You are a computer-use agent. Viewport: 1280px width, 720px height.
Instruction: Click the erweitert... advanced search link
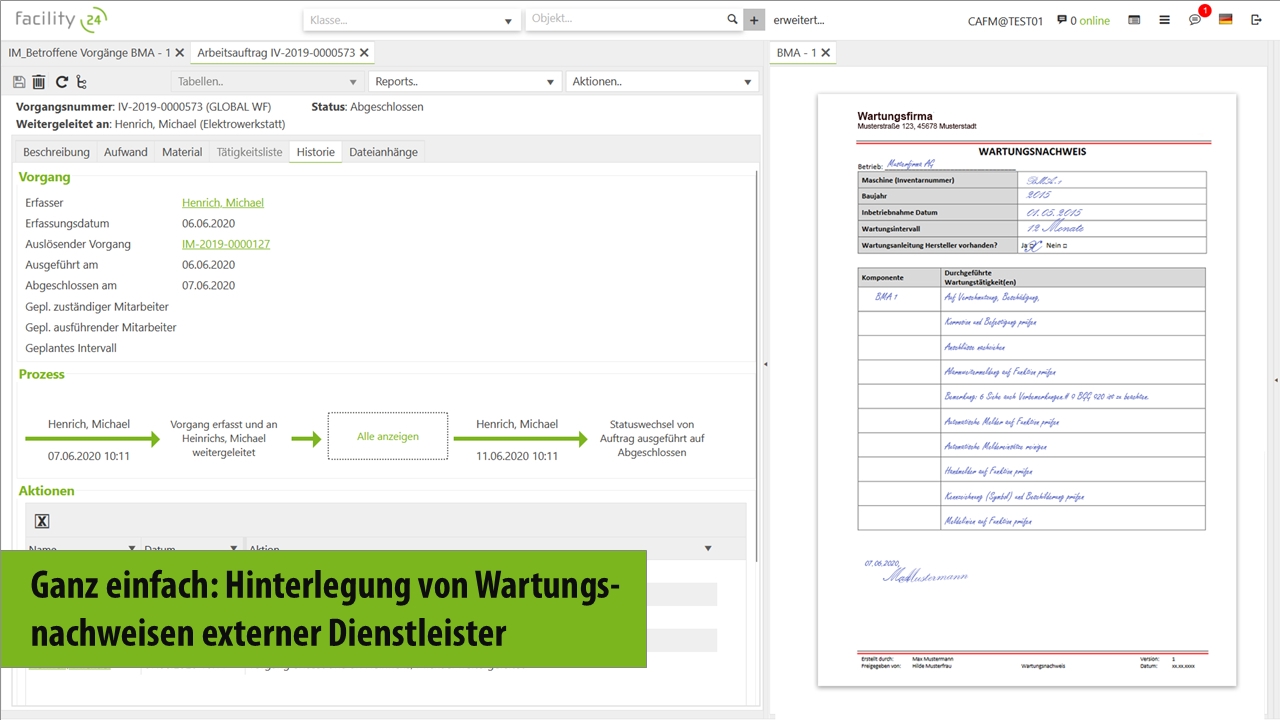[x=799, y=20]
